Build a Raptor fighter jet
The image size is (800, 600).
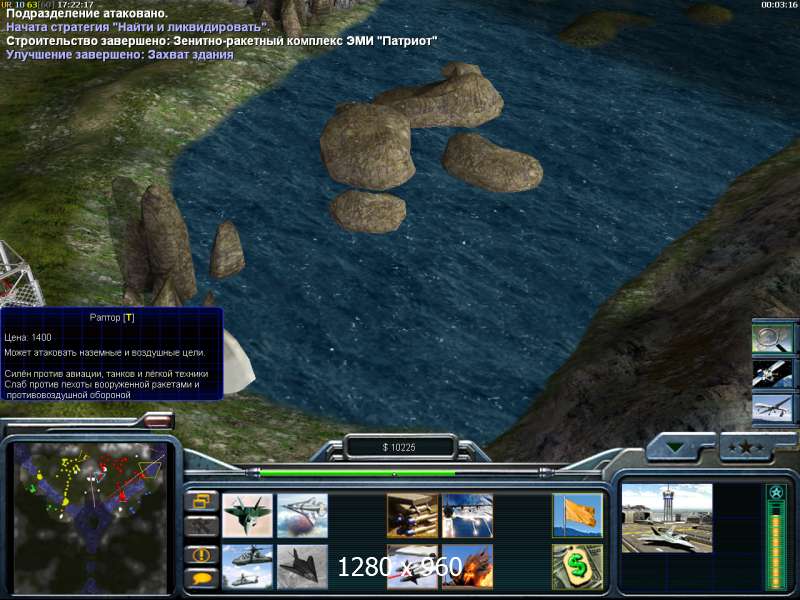[247, 515]
